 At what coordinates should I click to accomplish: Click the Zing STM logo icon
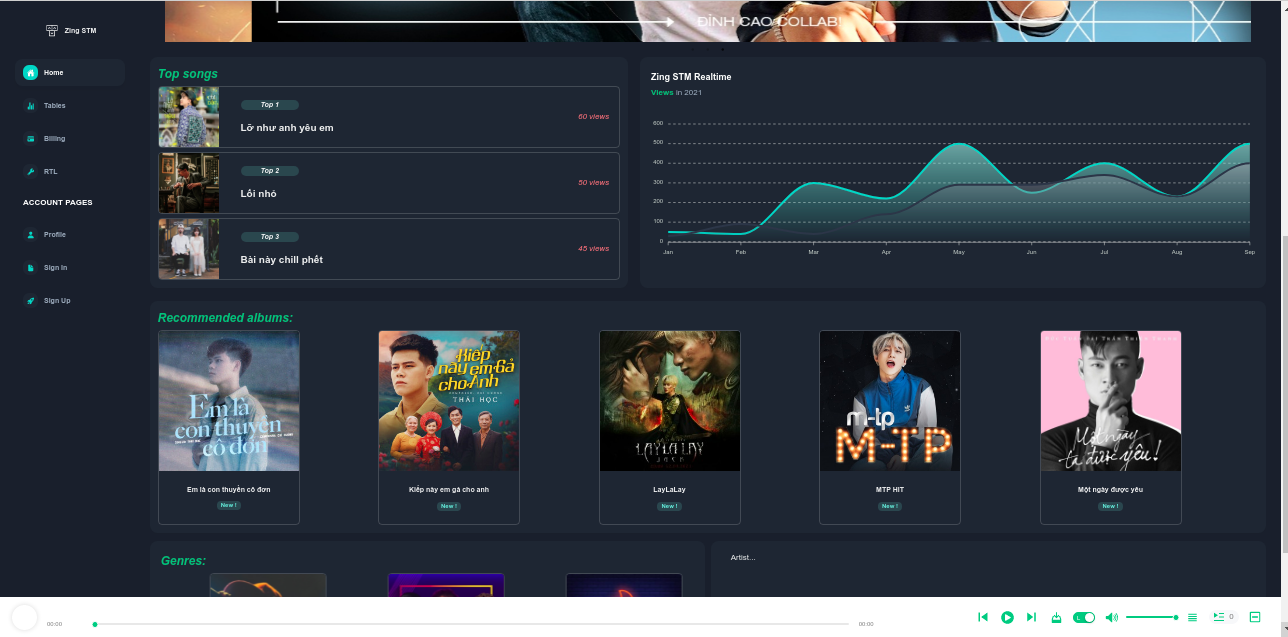point(52,30)
